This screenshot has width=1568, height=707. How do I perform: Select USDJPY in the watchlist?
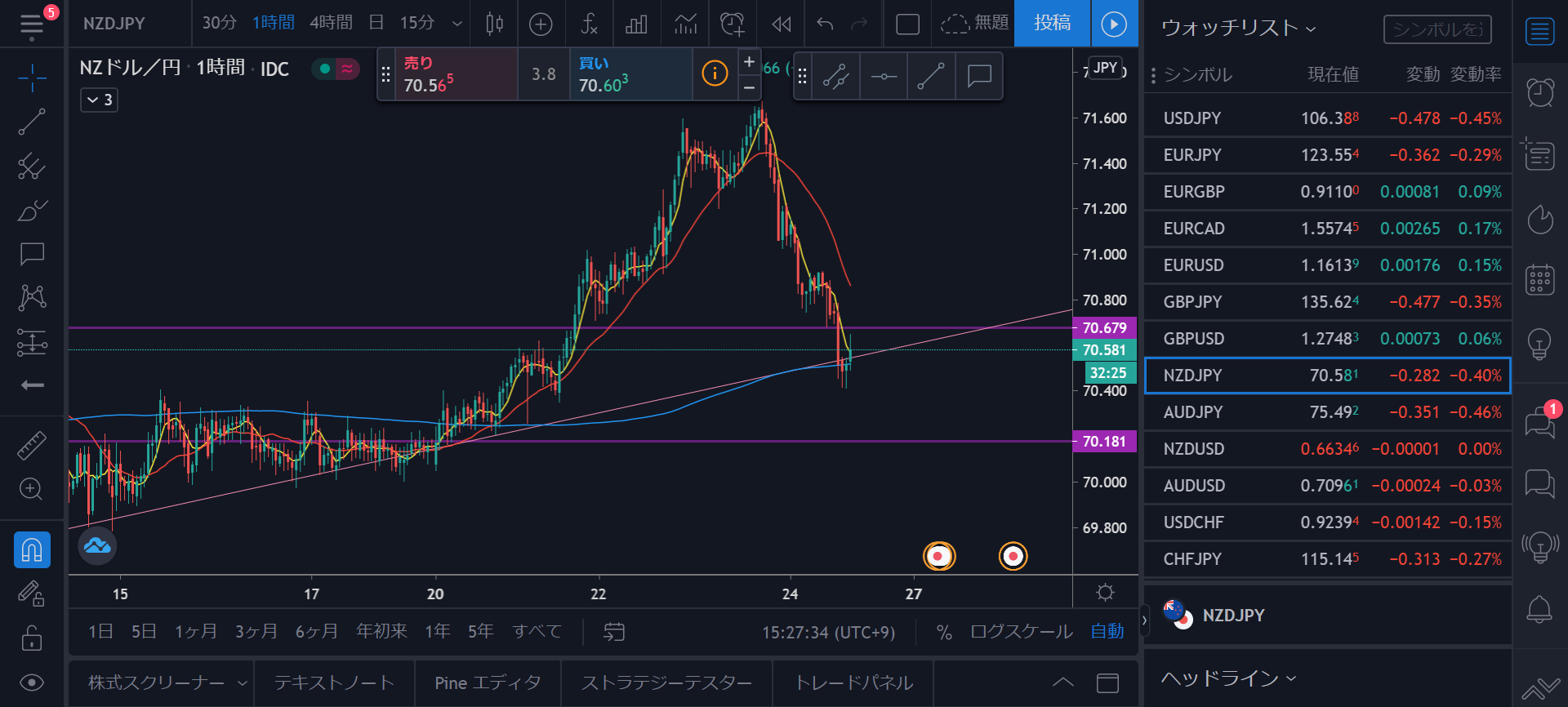[x=1328, y=118]
